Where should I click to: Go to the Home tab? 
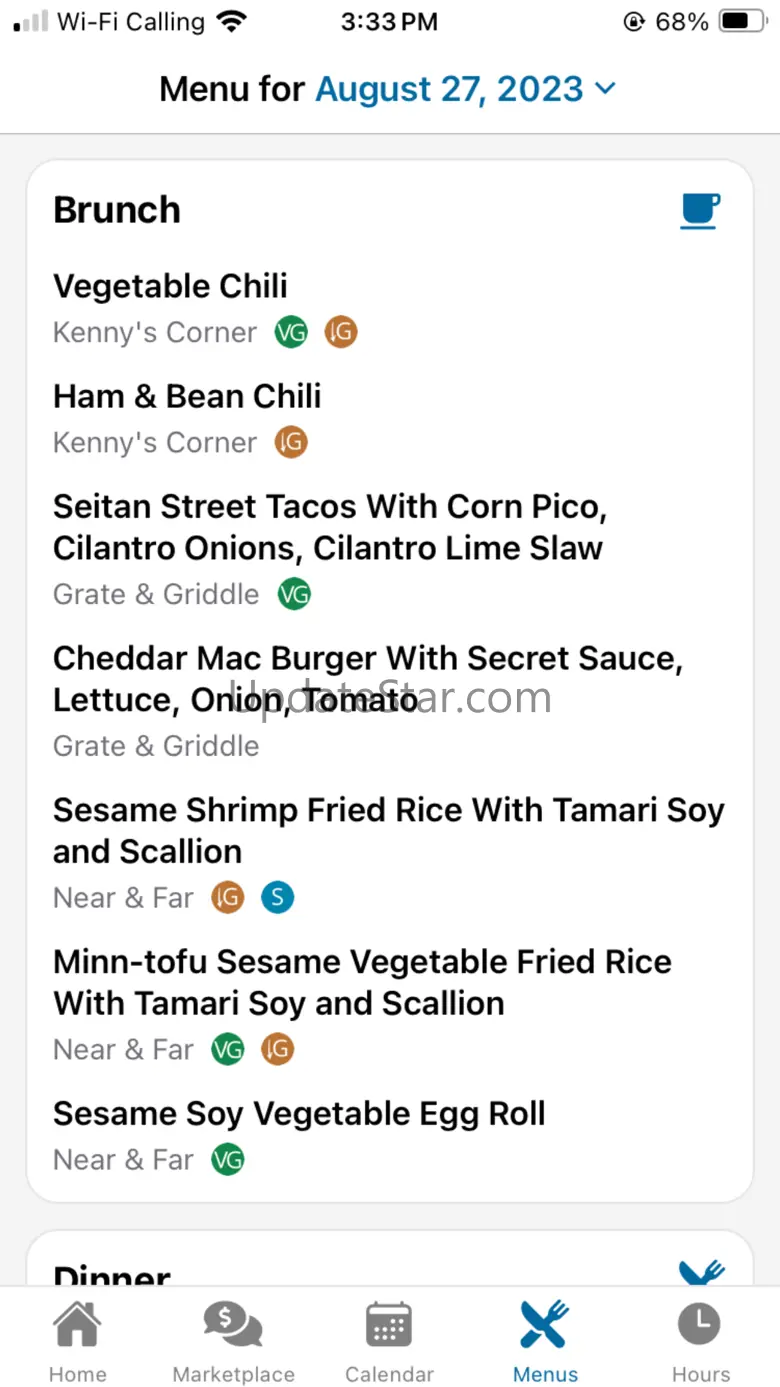(x=77, y=1342)
